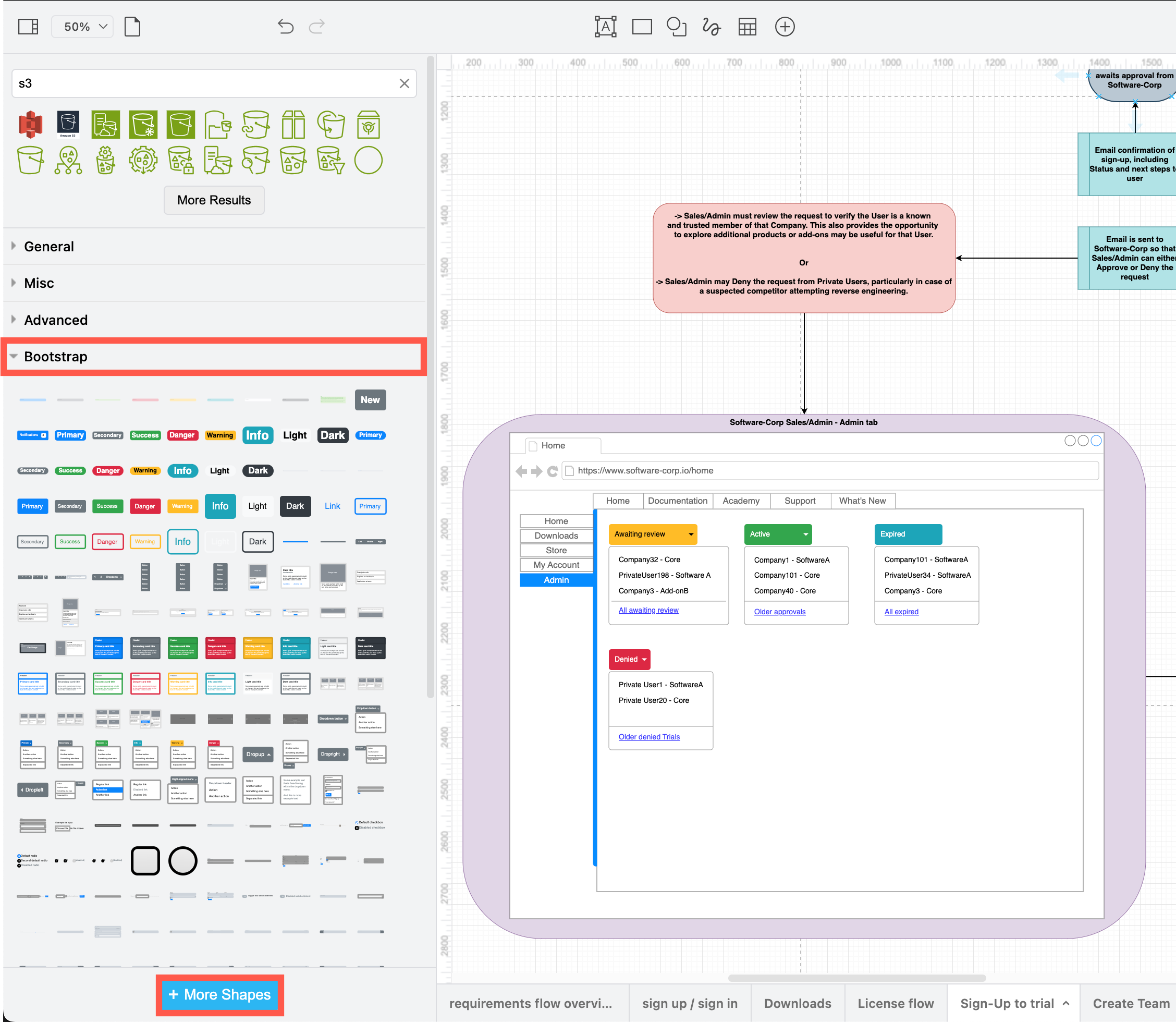Collapse the Bootstrap shapes section
This screenshot has height=1022, width=1176.
(x=56, y=356)
